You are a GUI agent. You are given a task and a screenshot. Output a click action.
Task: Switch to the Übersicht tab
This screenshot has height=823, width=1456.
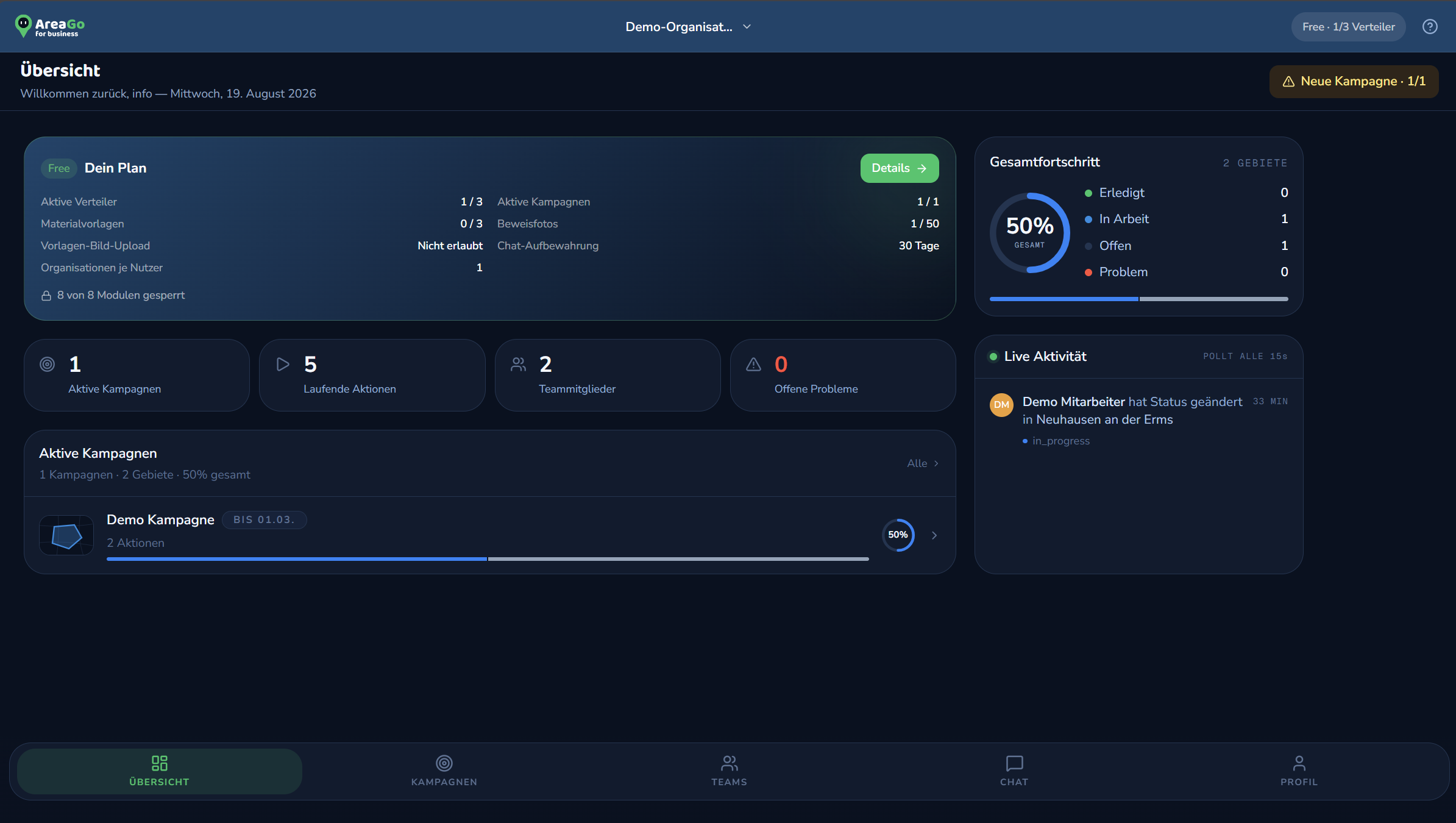click(160, 771)
